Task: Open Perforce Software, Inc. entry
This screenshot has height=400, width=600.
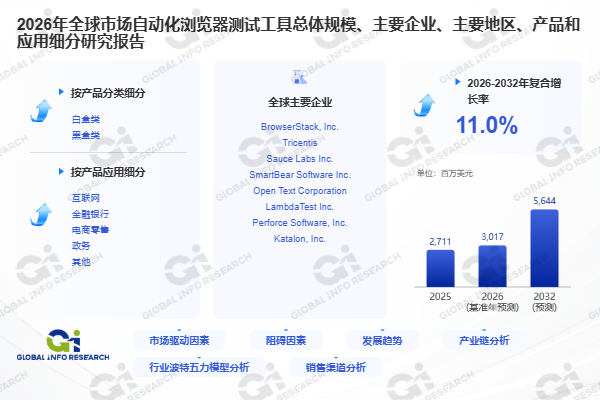Action: pos(300,223)
